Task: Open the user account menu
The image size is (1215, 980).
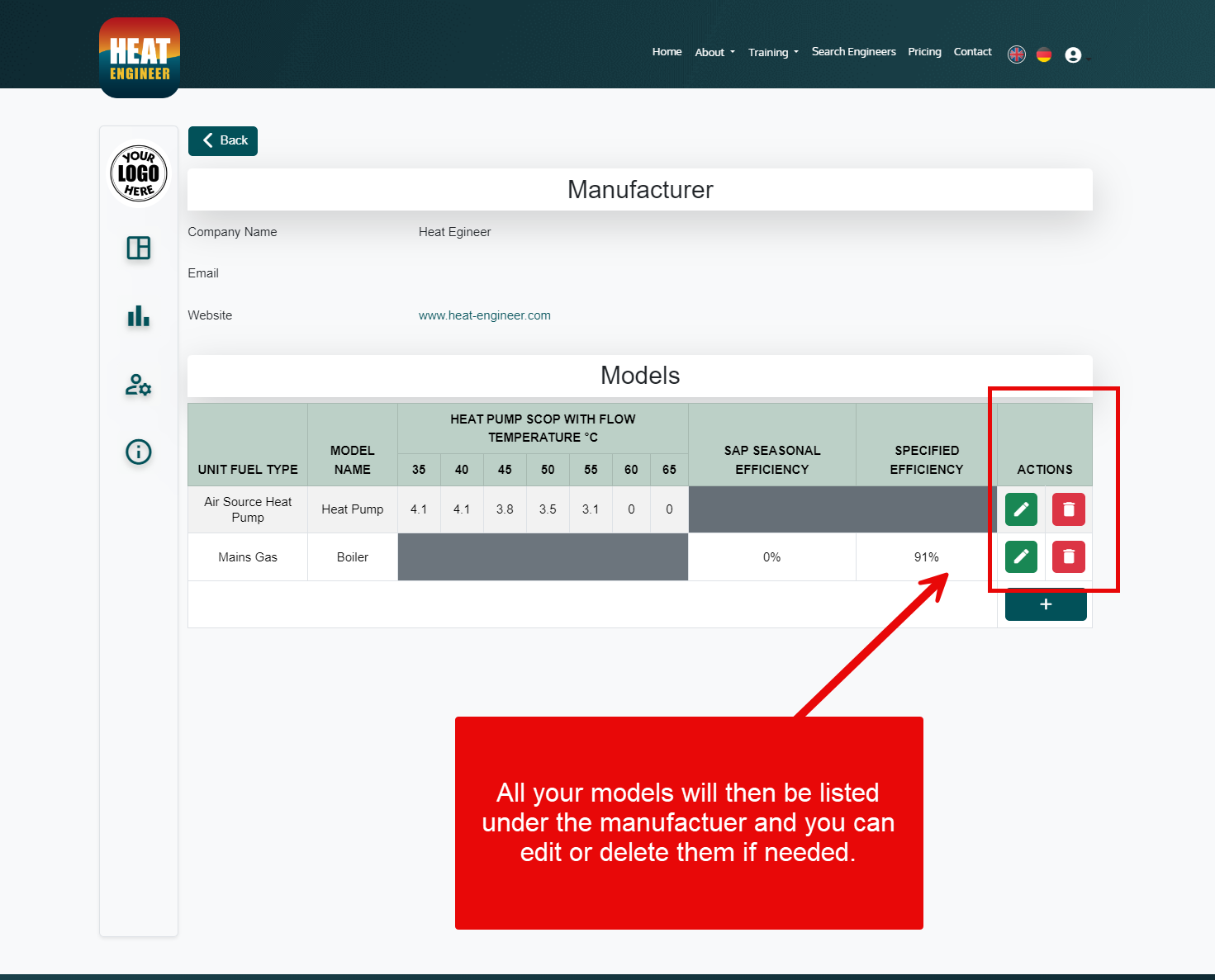Action: 1075,55
